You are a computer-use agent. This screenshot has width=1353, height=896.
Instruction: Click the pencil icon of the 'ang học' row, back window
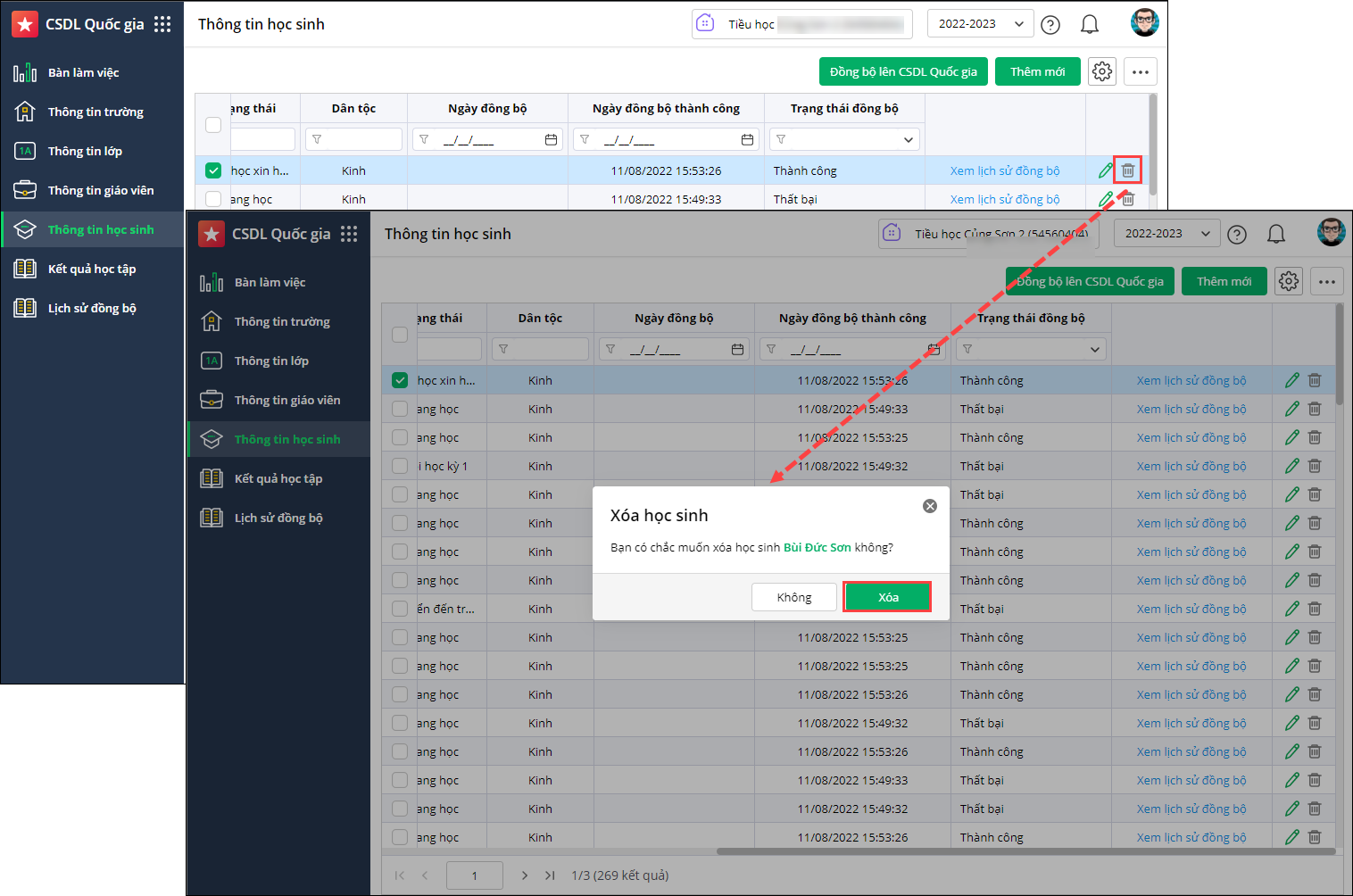click(x=1106, y=199)
